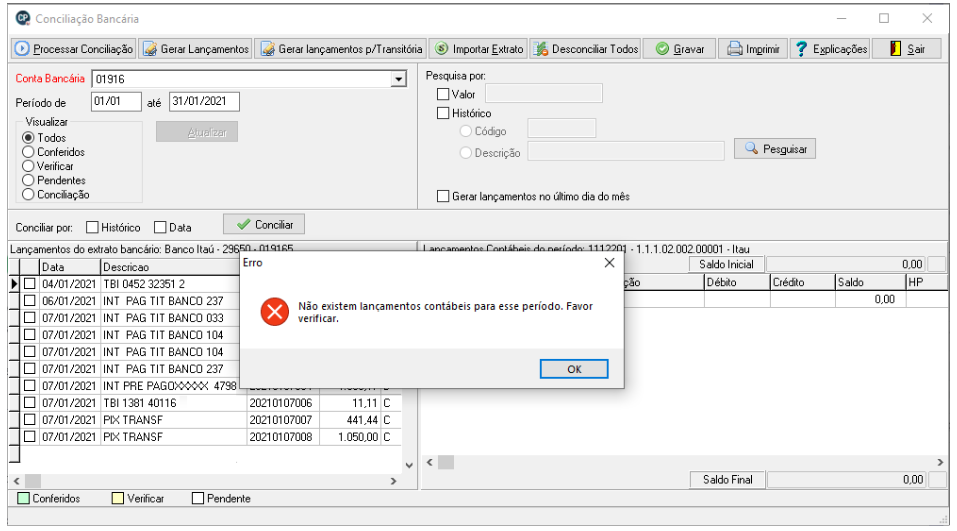Click right grid horizontal scrollbar left arrow
This screenshot has height=531, width=957.
430,463
